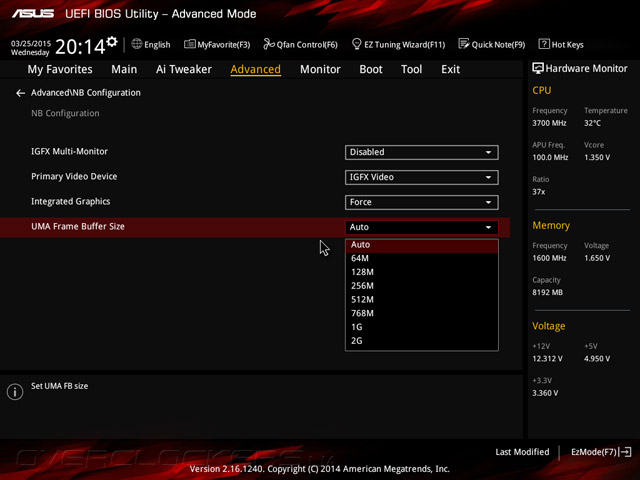The width and height of the screenshot is (640, 480).
Task: Select the Advanced tab
Action: coord(256,69)
